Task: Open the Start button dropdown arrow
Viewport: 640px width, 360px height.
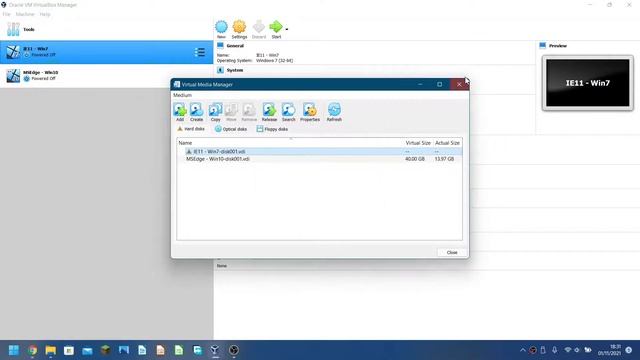Action: (x=287, y=29)
